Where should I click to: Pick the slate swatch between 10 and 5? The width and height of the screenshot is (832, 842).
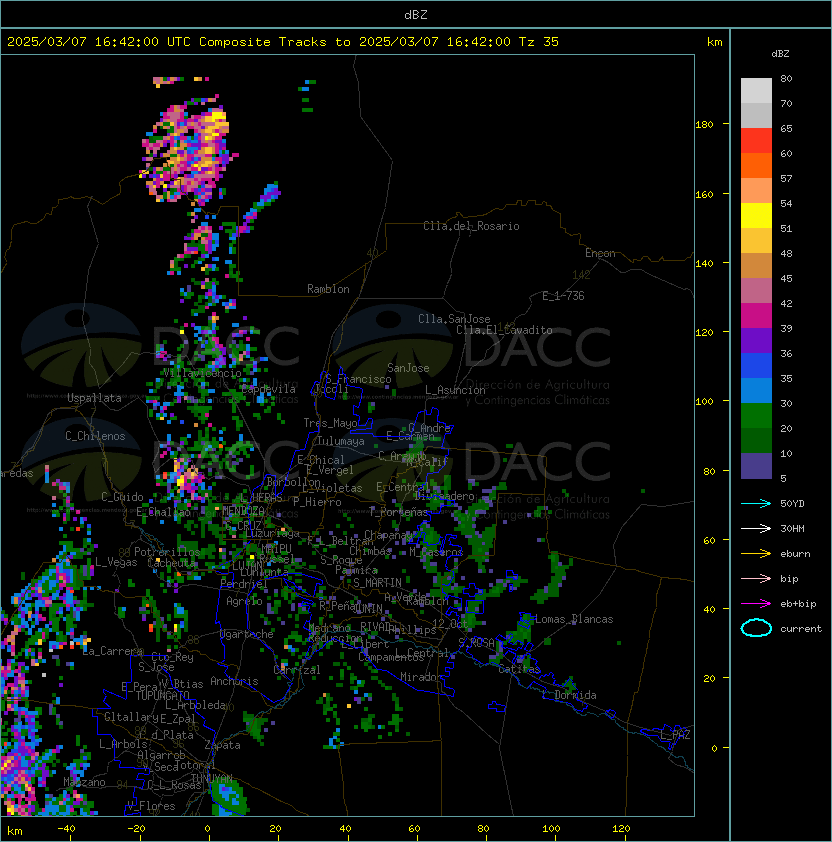tap(756, 466)
